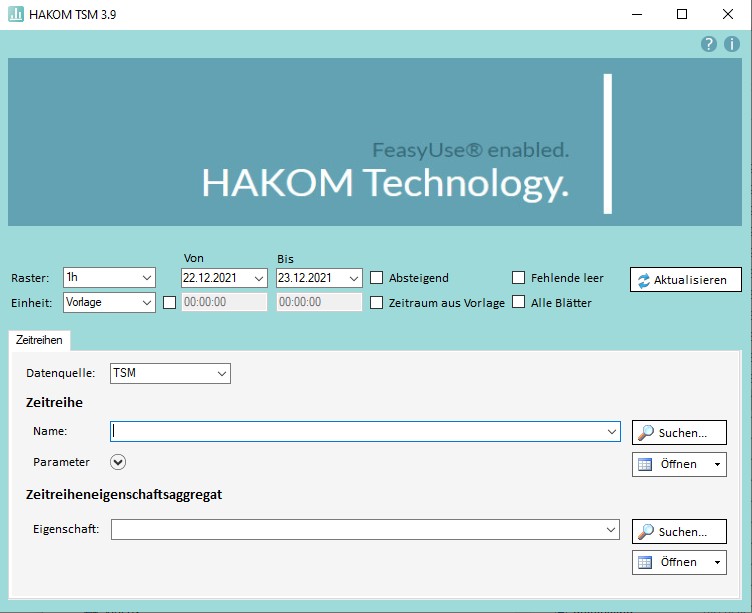
Task: Expand the Parameter section chevron
Action: (118, 462)
